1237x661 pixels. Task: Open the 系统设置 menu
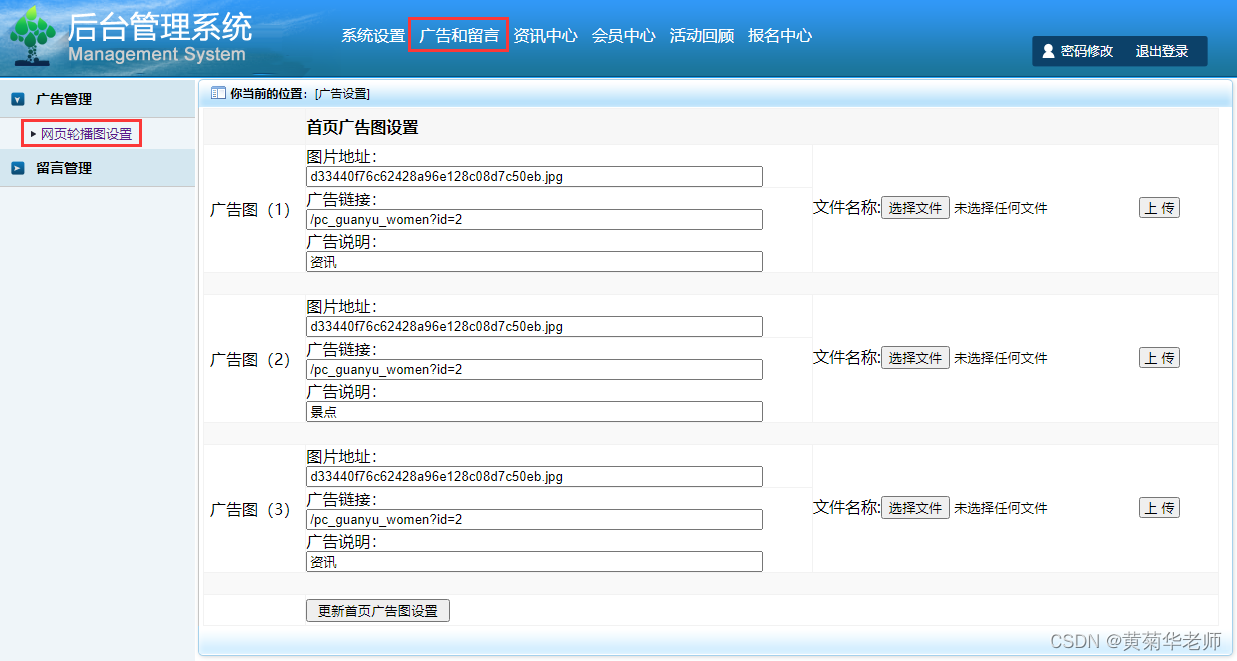373,36
